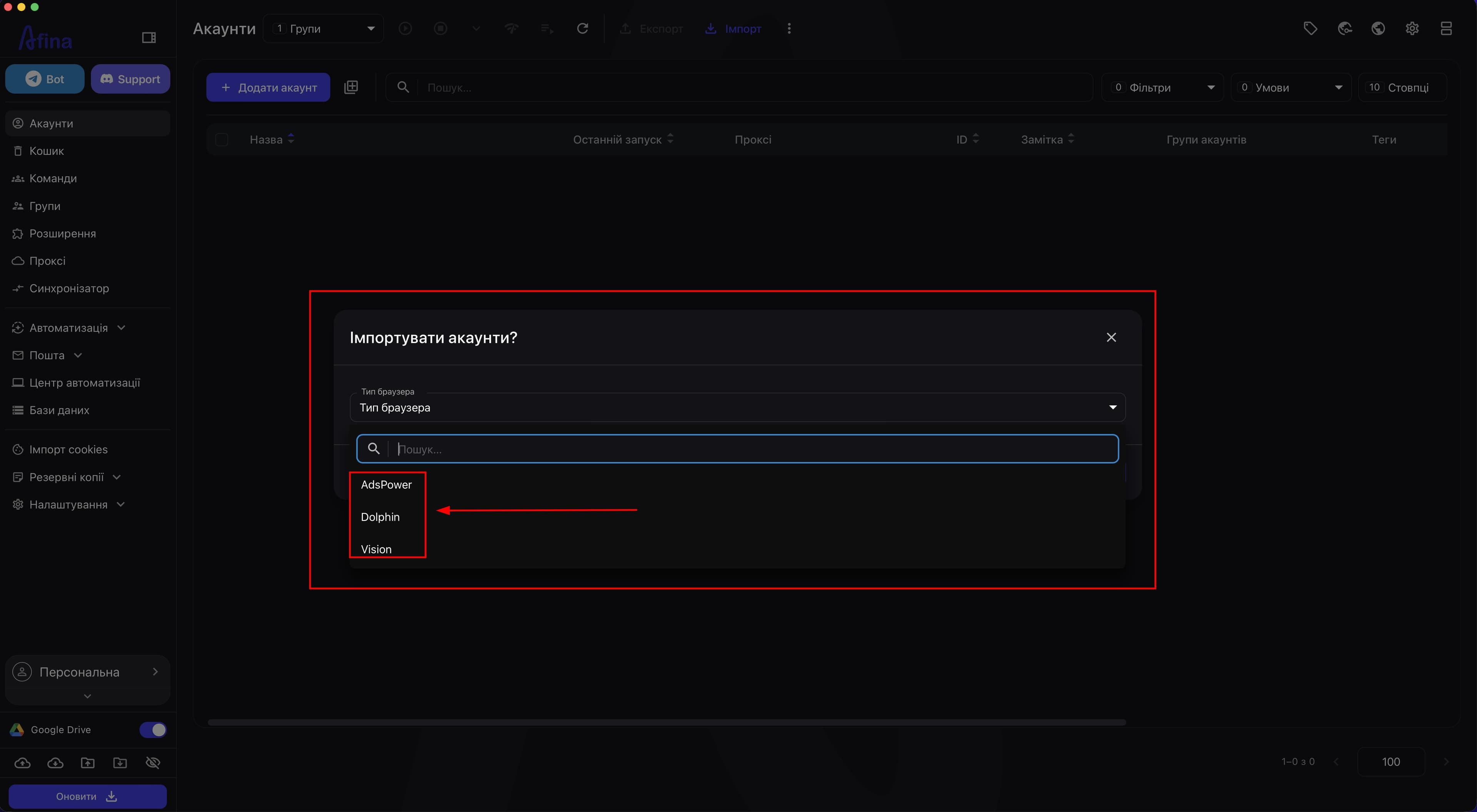Expand the small chevron next to stop icon
The height and width of the screenshot is (812, 1477).
point(476,29)
